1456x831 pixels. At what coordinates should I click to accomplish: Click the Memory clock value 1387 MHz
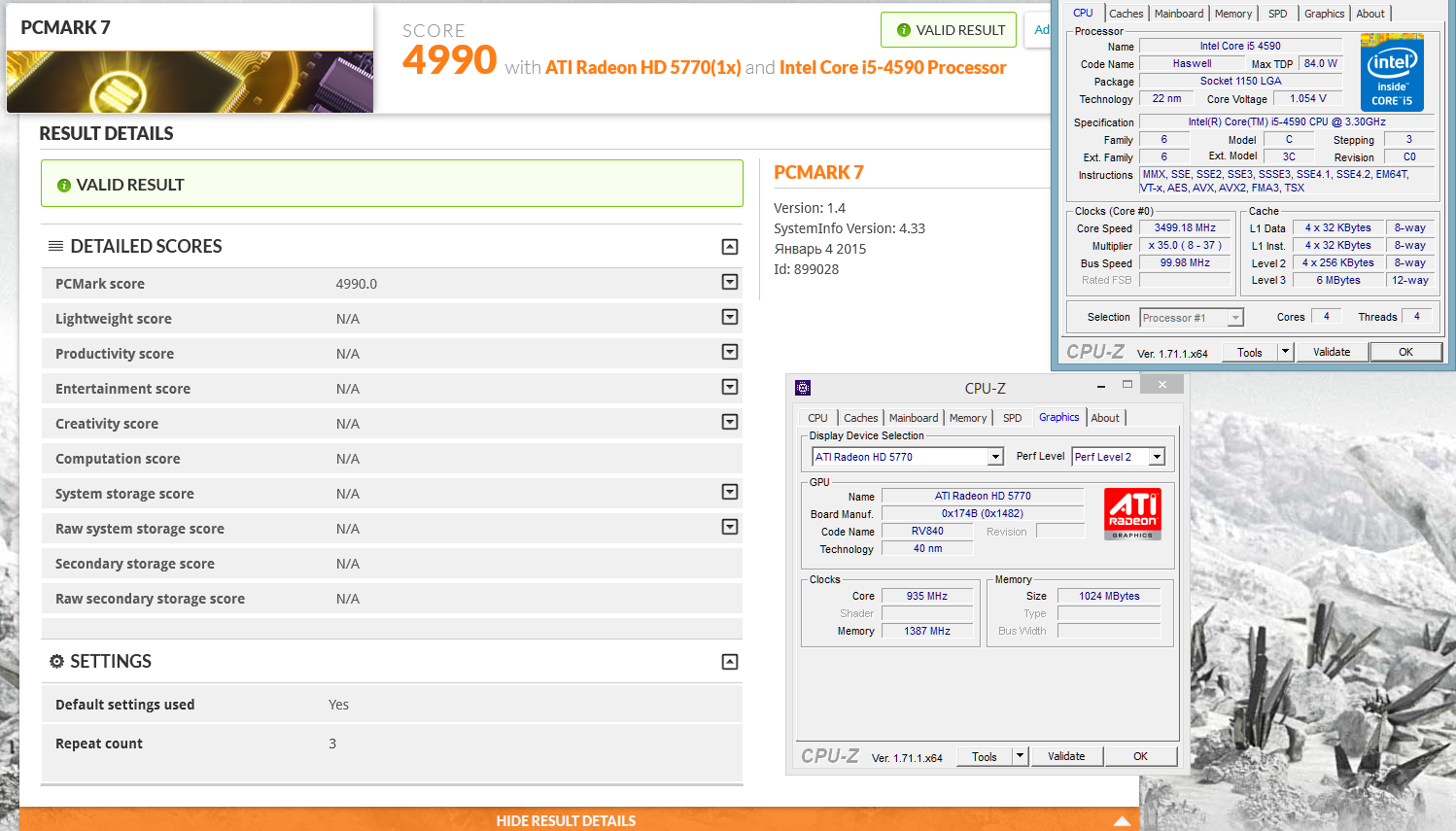click(x=926, y=631)
